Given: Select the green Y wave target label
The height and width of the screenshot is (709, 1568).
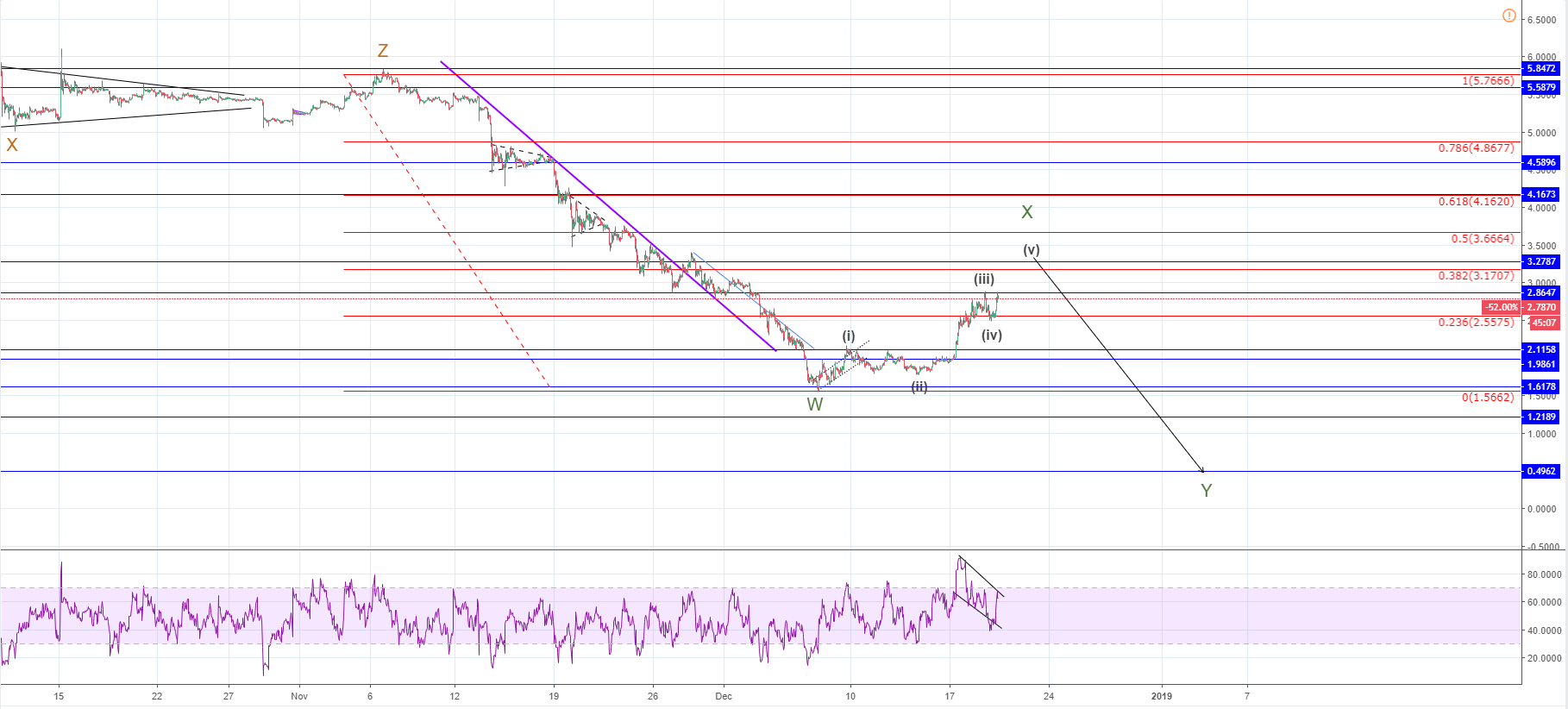Looking at the screenshot, I should pyautogui.click(x=1206, y=491).
